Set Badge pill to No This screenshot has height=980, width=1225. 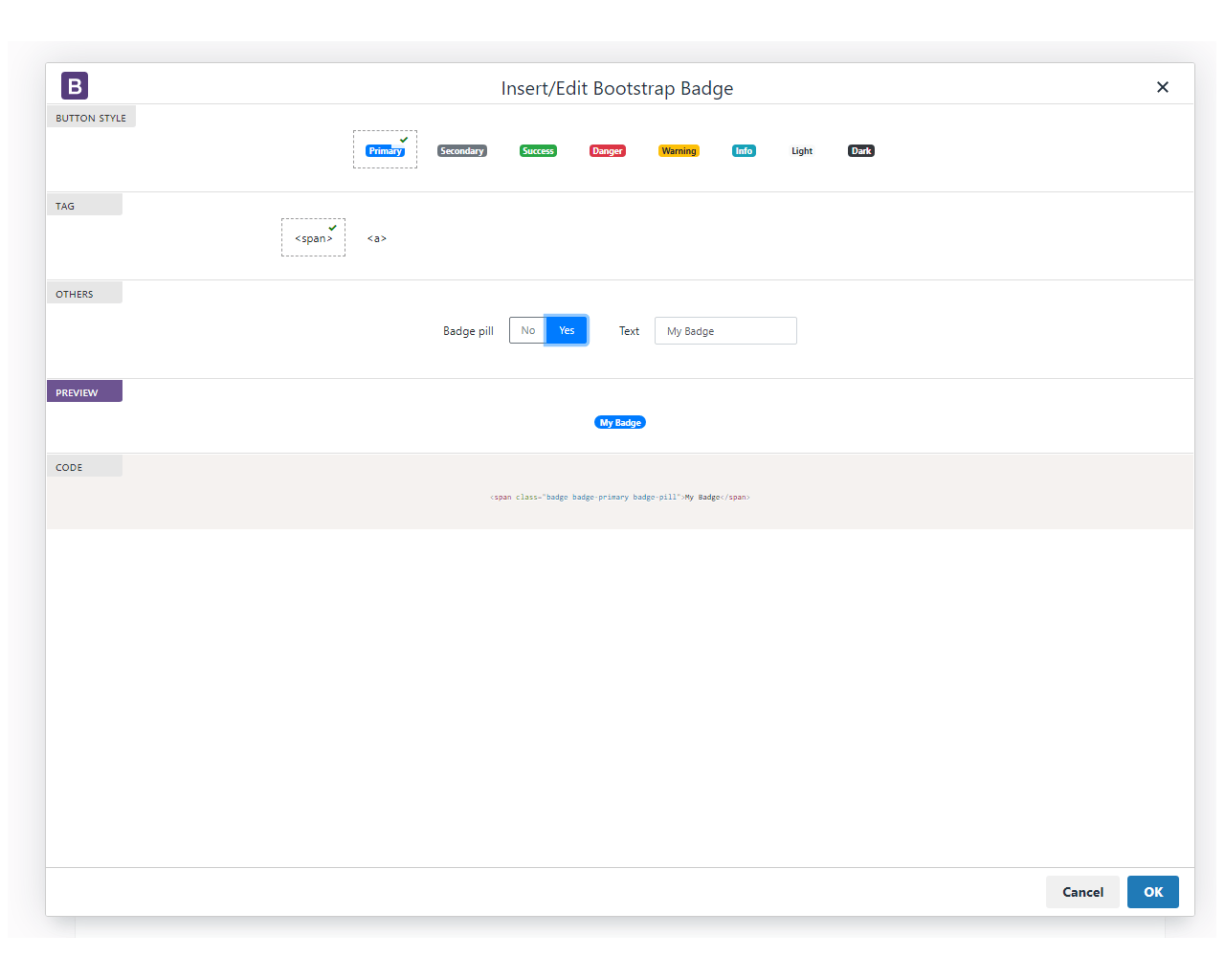click(527, 330)
